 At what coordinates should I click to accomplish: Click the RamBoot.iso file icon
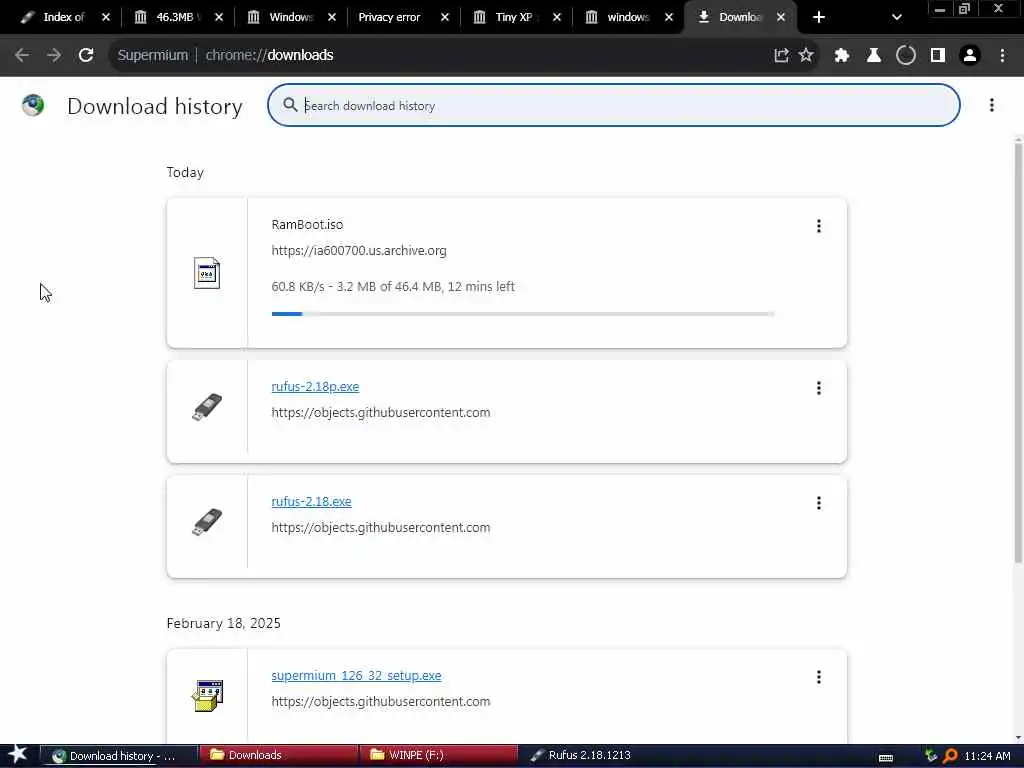click(x=207, y=273)
